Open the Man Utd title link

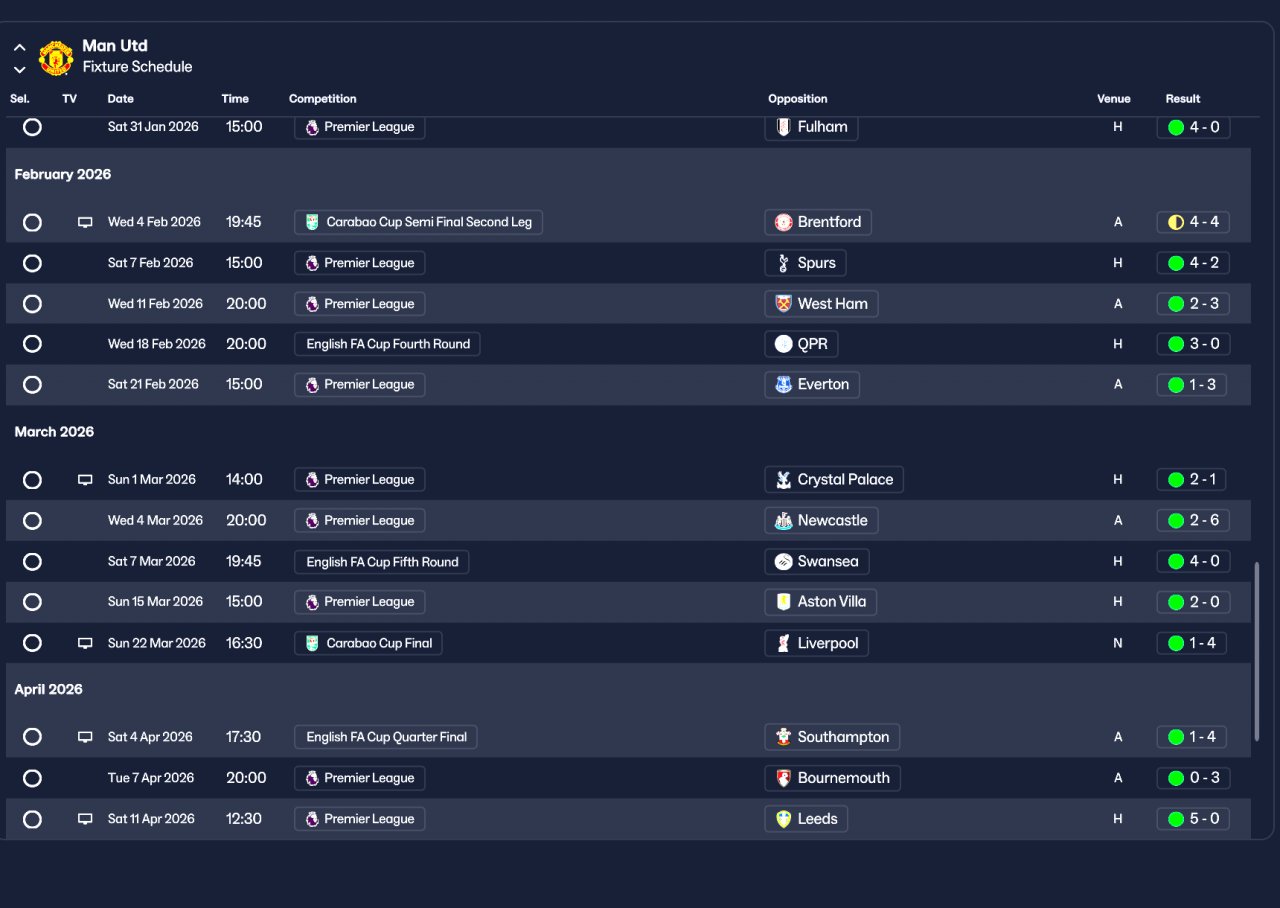[x=115, y=46]
